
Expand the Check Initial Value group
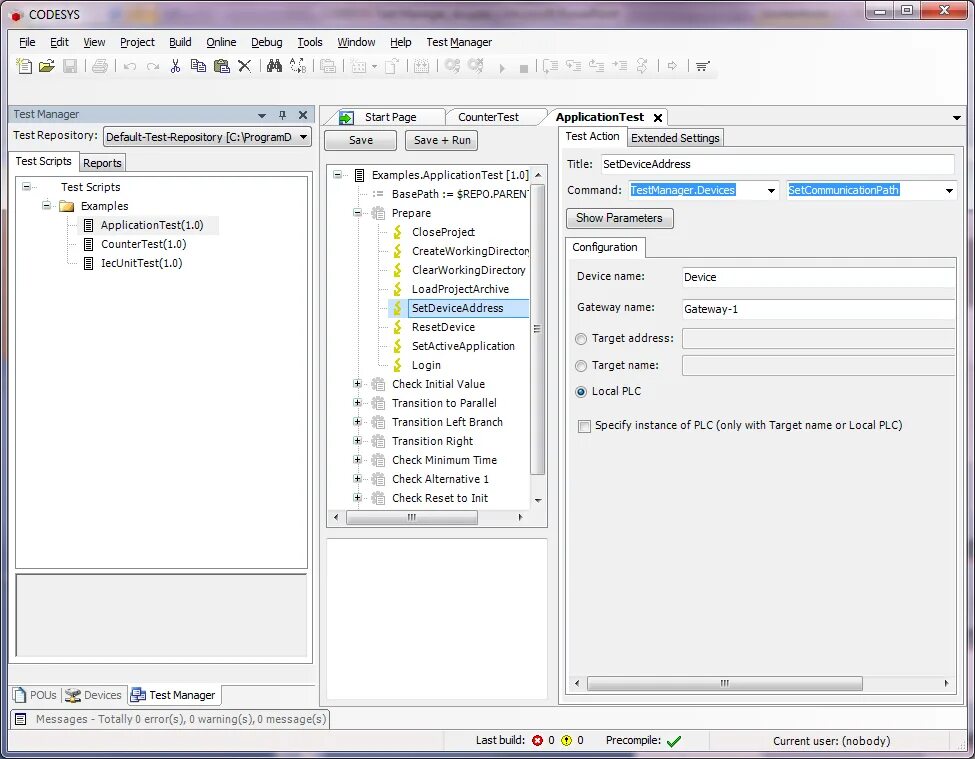357,384
